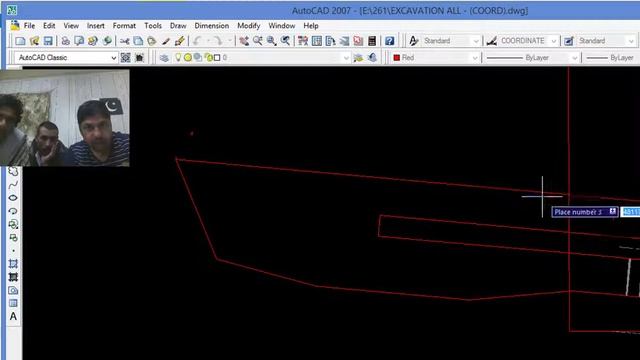The width and height of the screenshot is (640, 360).
Task: Click the Help question mark icon
Action: 390,41
